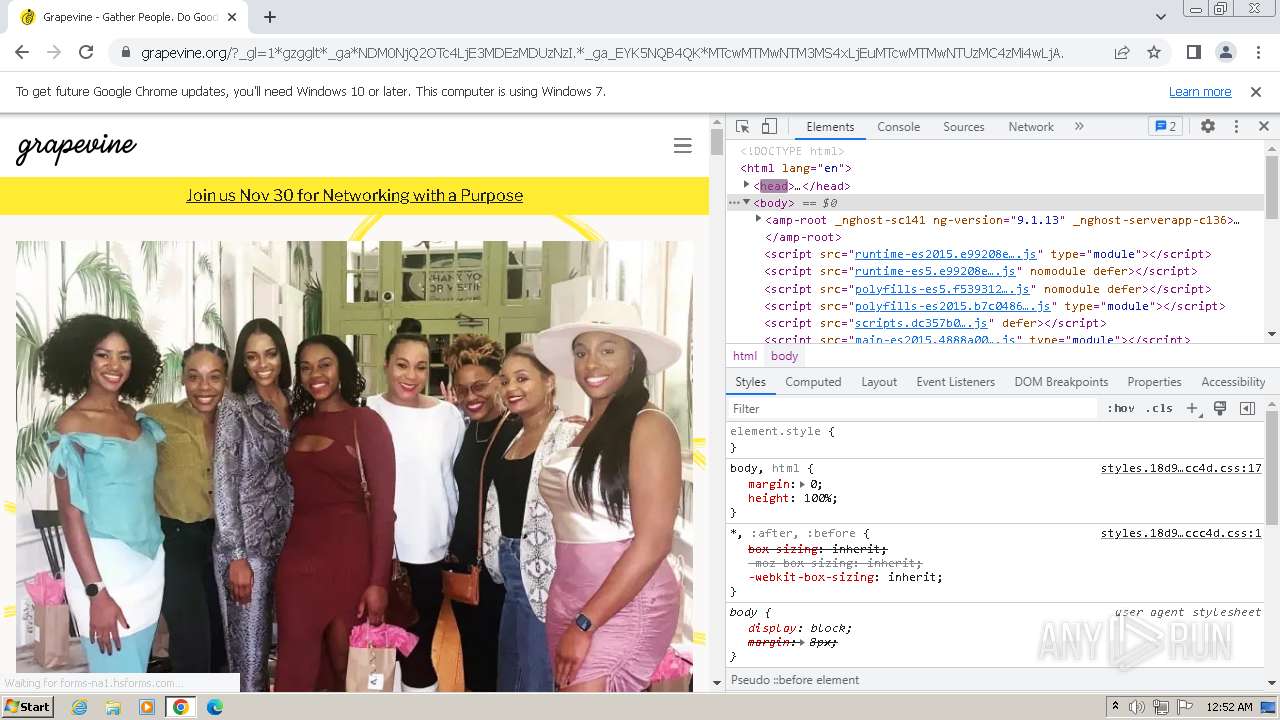Click the 'height: 100%' declaration
This screenshot has height=720, width=1280.
click(x=793, y=498)
